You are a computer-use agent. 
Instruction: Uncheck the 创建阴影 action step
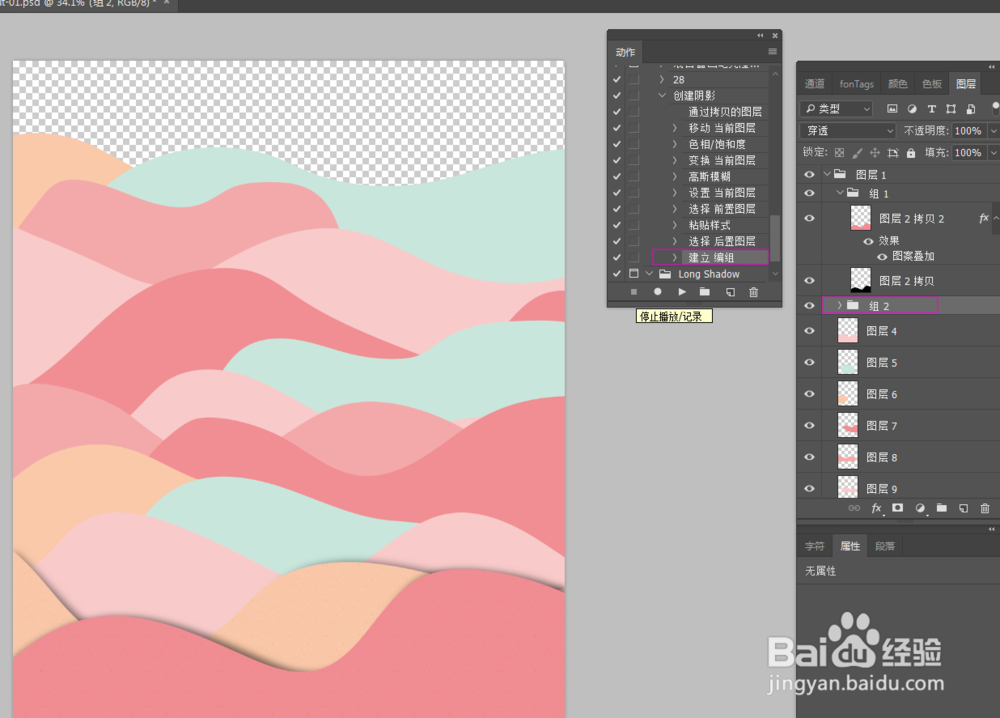[617, 95]
